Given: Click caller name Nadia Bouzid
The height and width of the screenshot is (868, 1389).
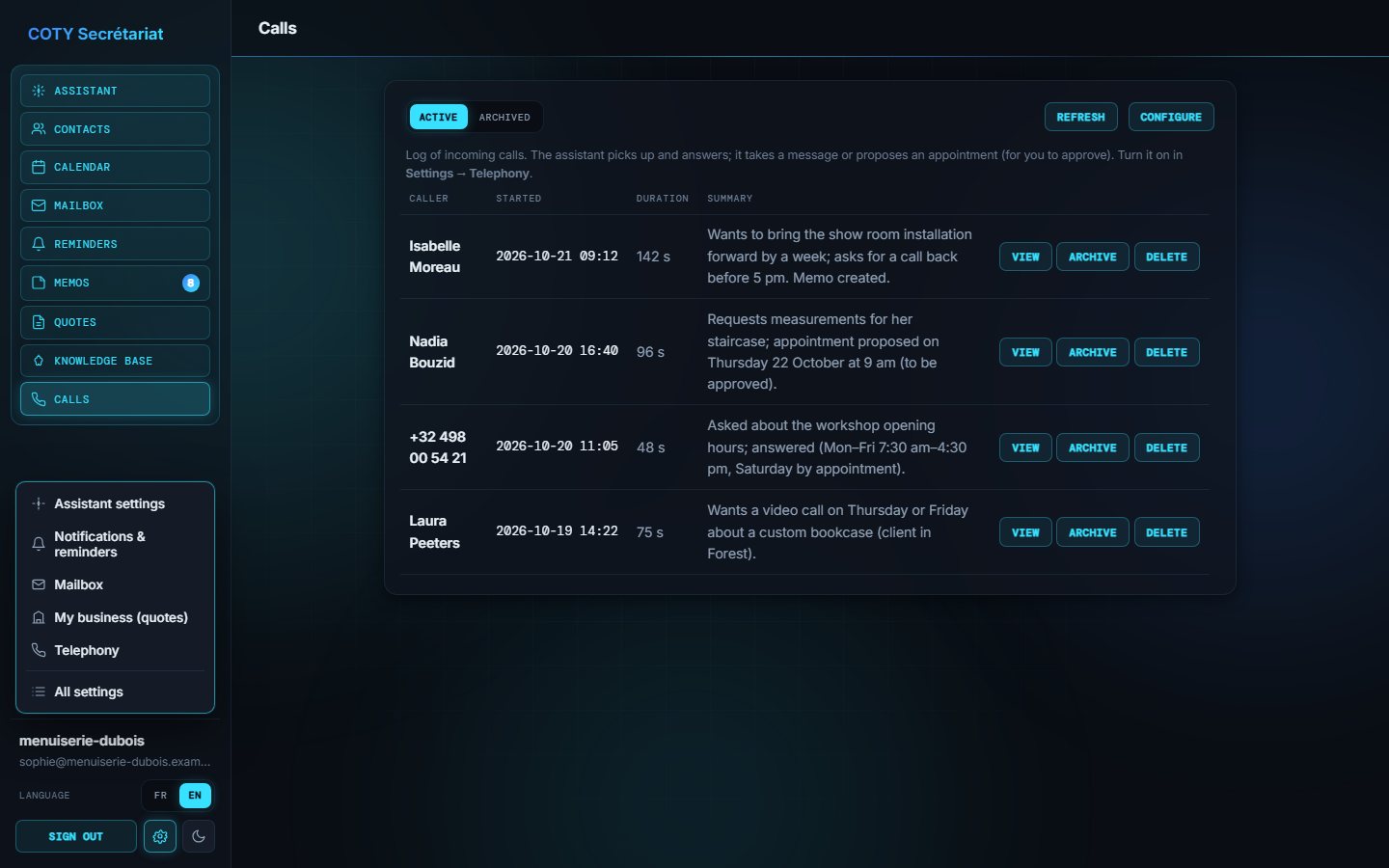Looking at the screenshot, I should click(432, 352).
